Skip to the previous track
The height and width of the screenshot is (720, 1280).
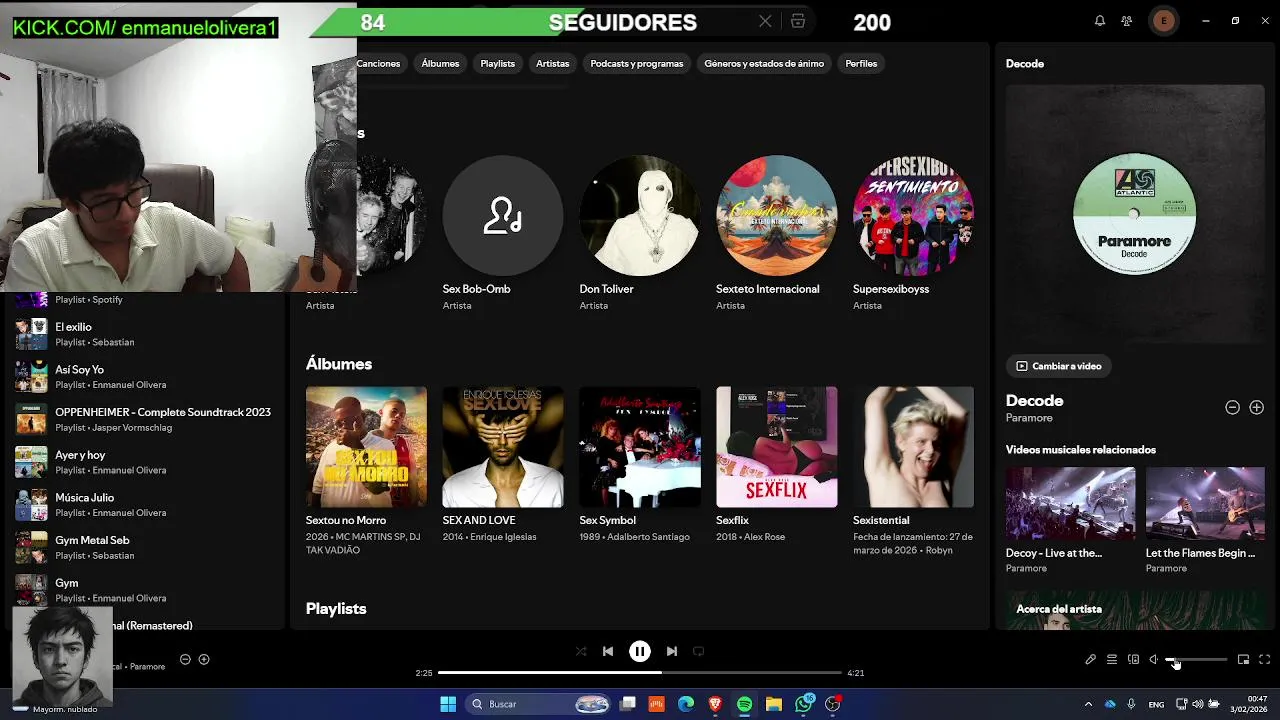607,651
